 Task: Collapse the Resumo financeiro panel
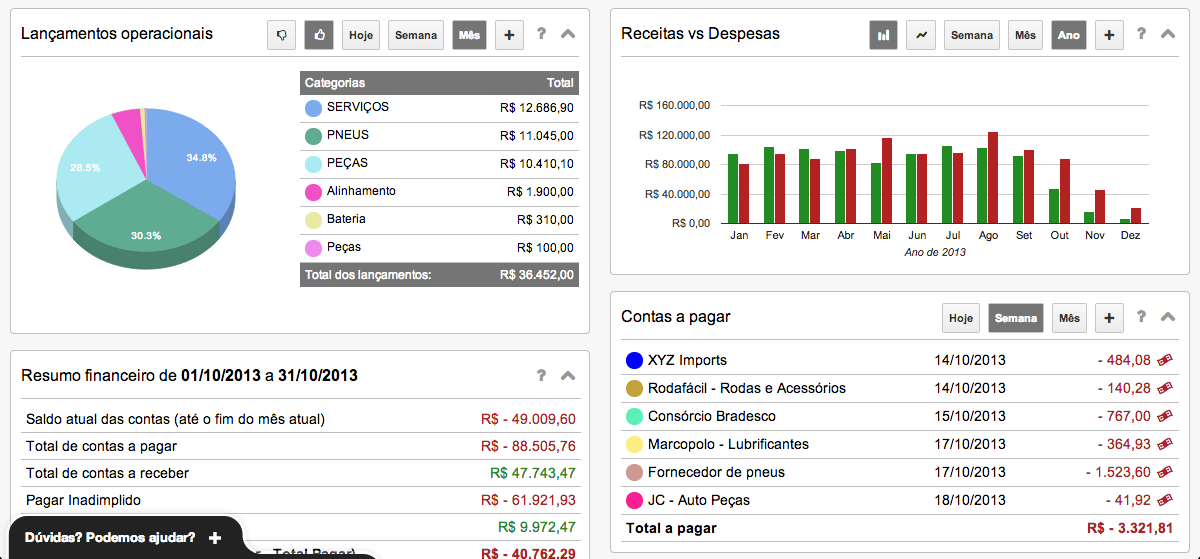[568, 376]
